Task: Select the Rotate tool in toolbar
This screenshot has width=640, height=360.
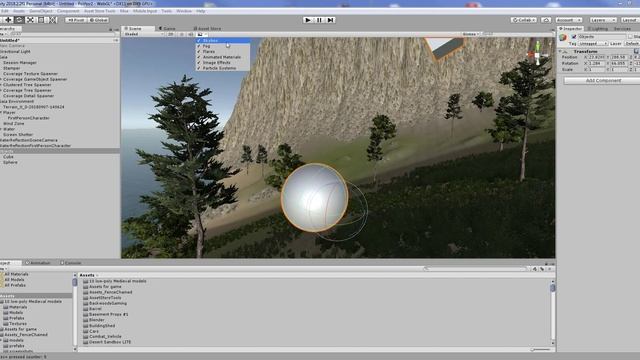Action: click(19, 20)
